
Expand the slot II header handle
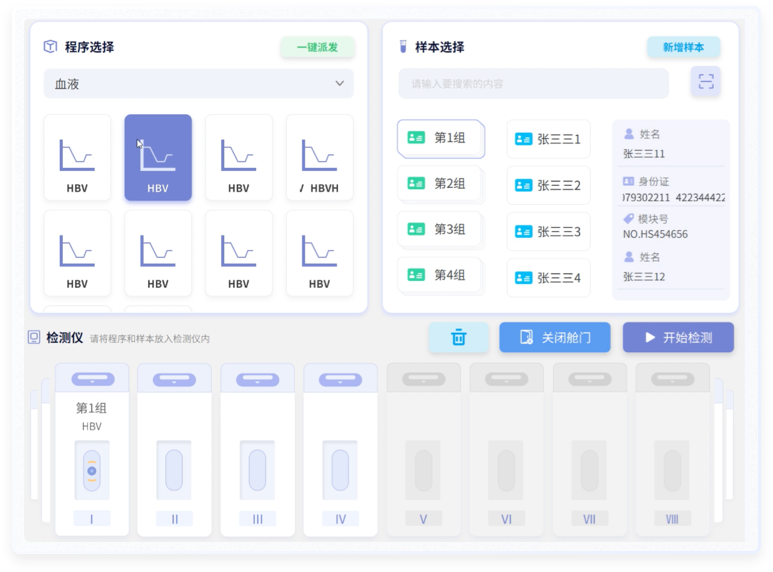(174, 380)
